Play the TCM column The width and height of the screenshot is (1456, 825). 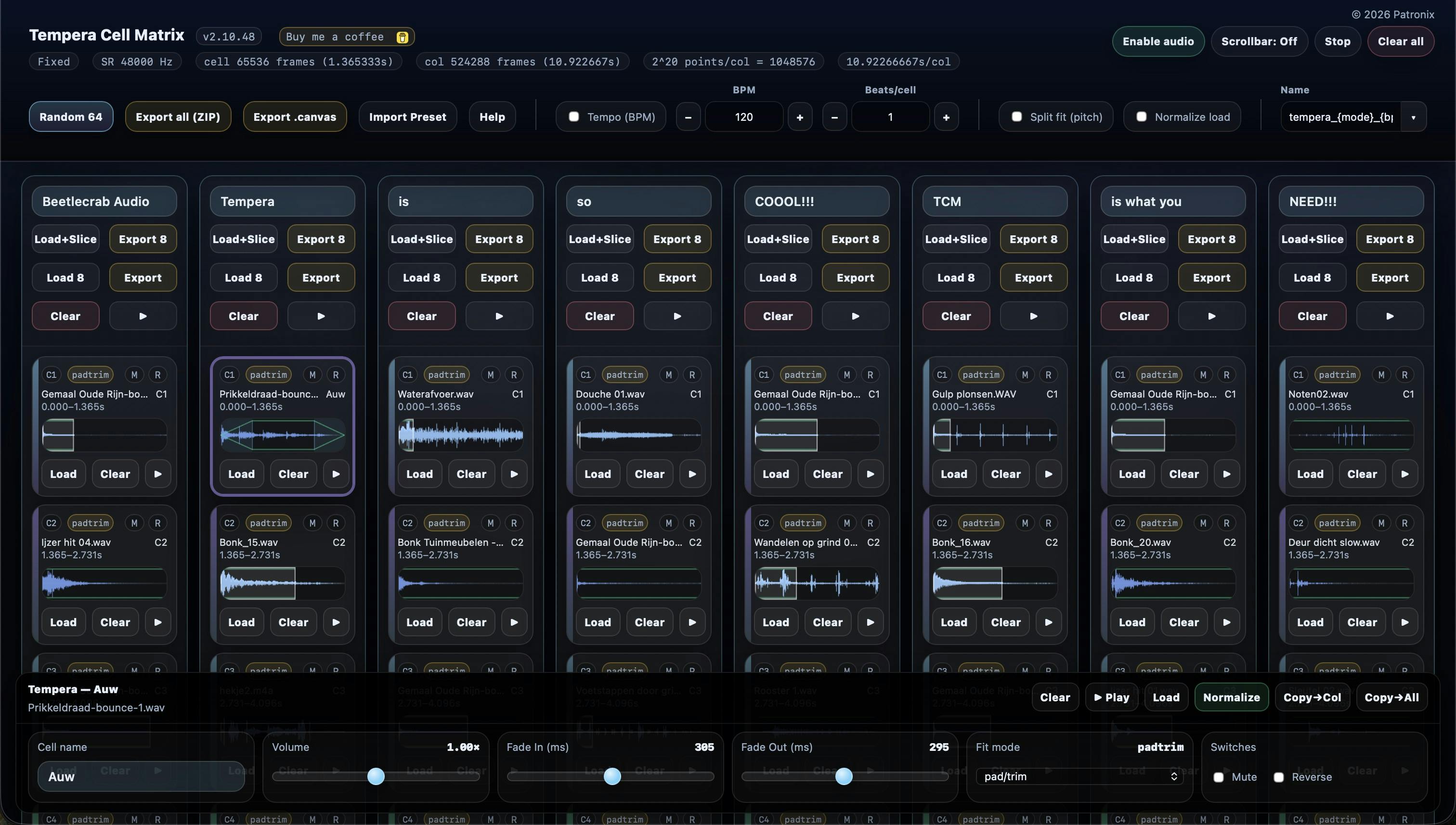click(x=1033, y=316)
